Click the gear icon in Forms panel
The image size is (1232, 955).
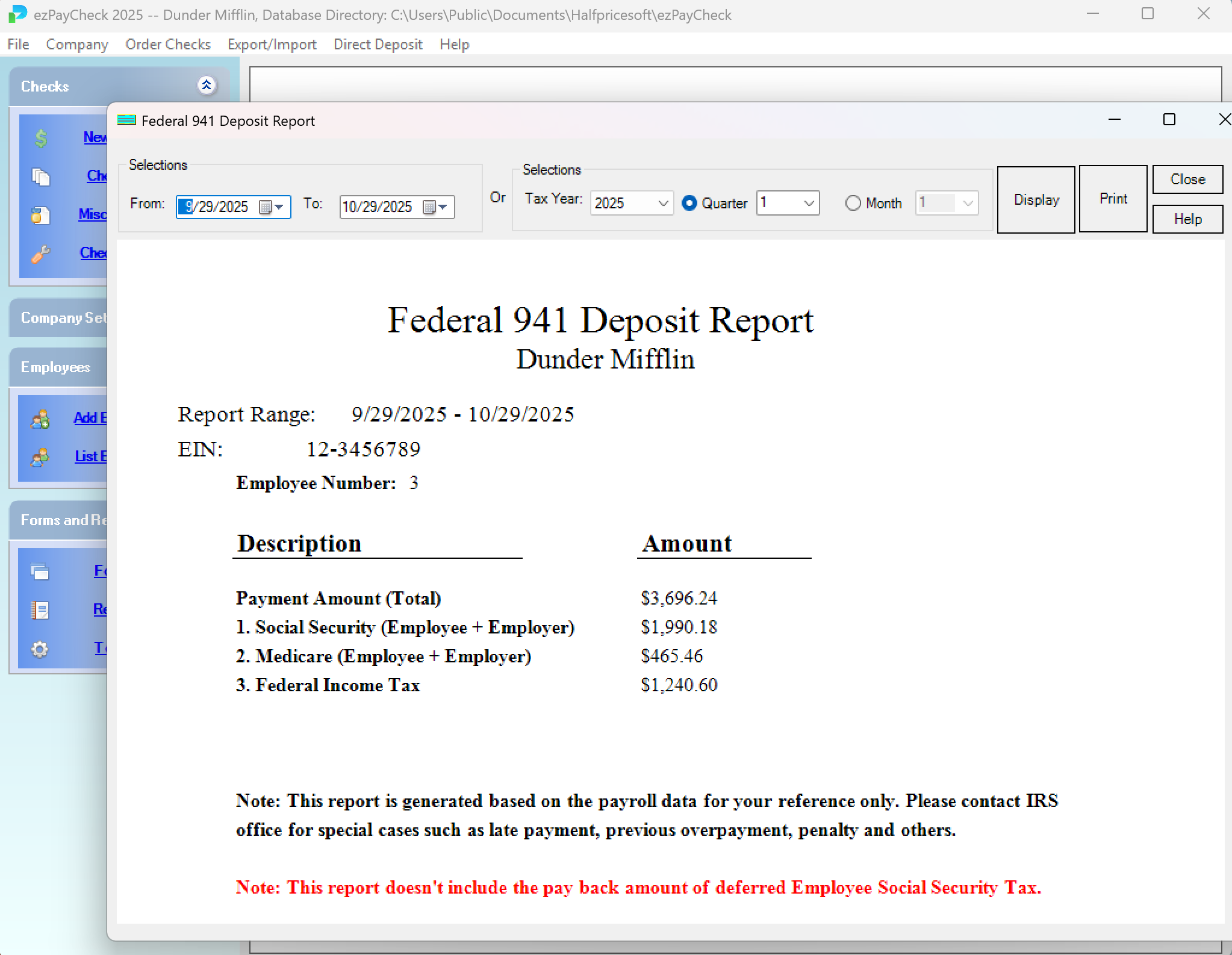coord(40,649)
